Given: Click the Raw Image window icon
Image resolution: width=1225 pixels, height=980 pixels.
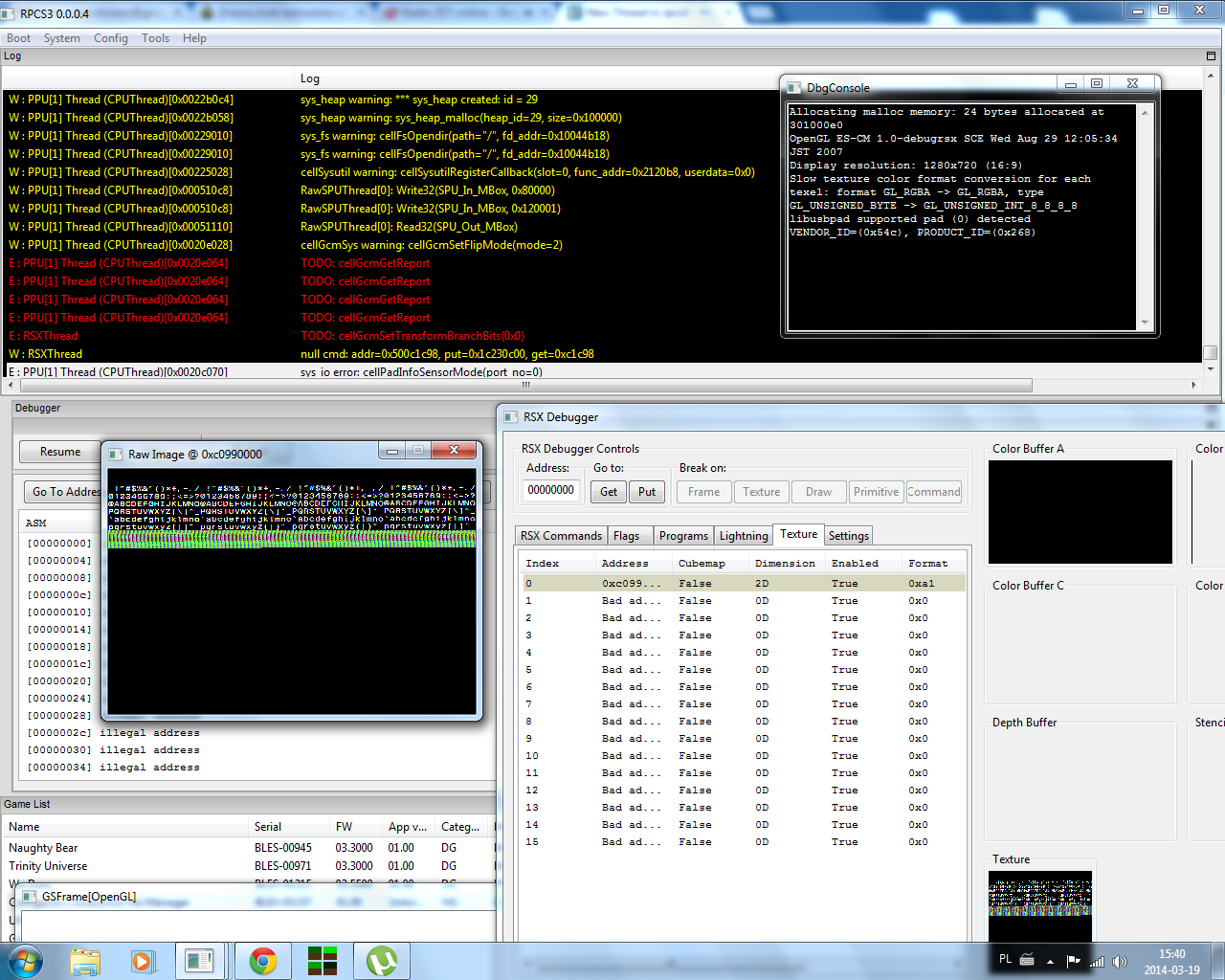Looking at the screenshot, I should 115,455.
